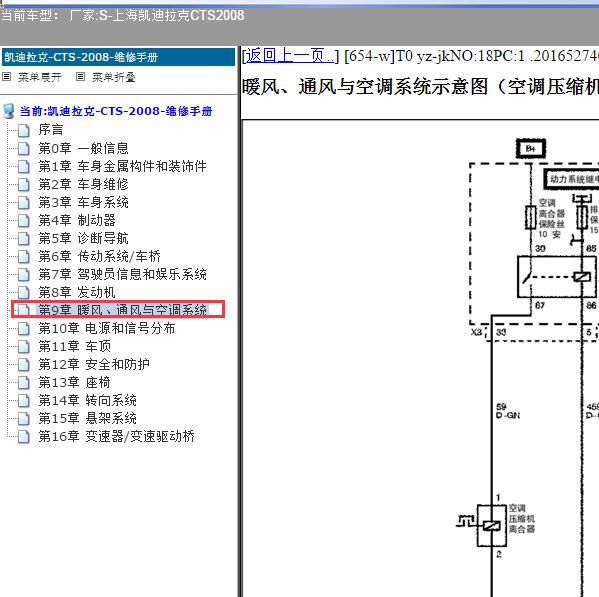
Task: Click the 菜单折叠 square icon
Action: click(80, 77)
